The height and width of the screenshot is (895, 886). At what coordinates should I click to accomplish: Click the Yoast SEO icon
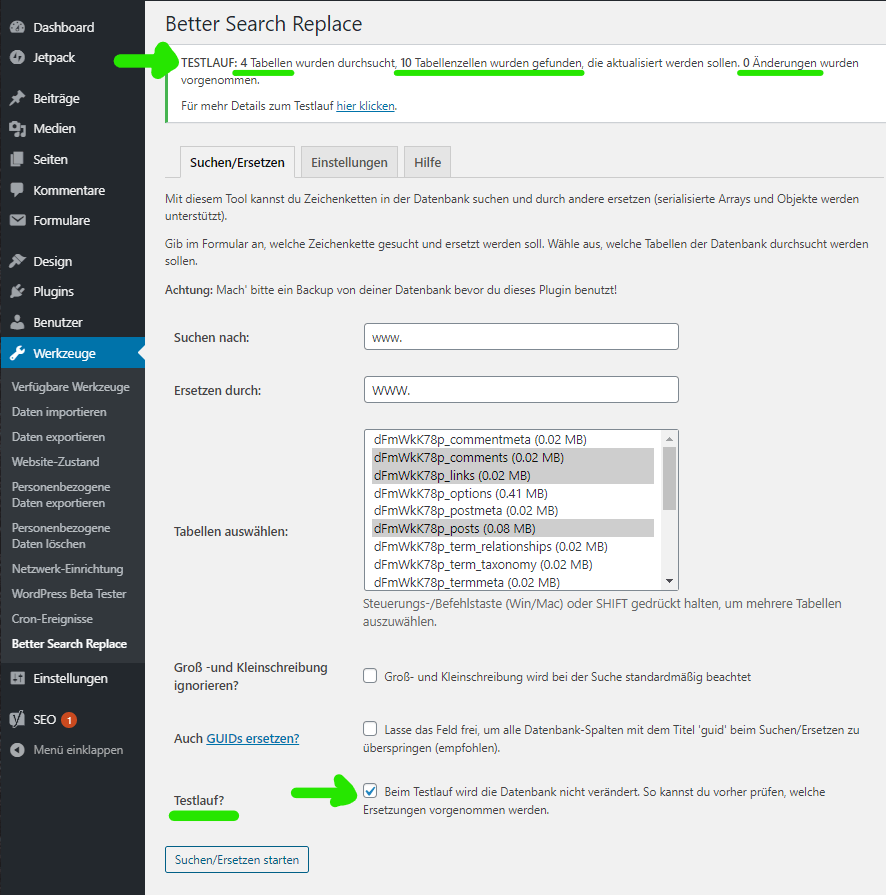18,719
